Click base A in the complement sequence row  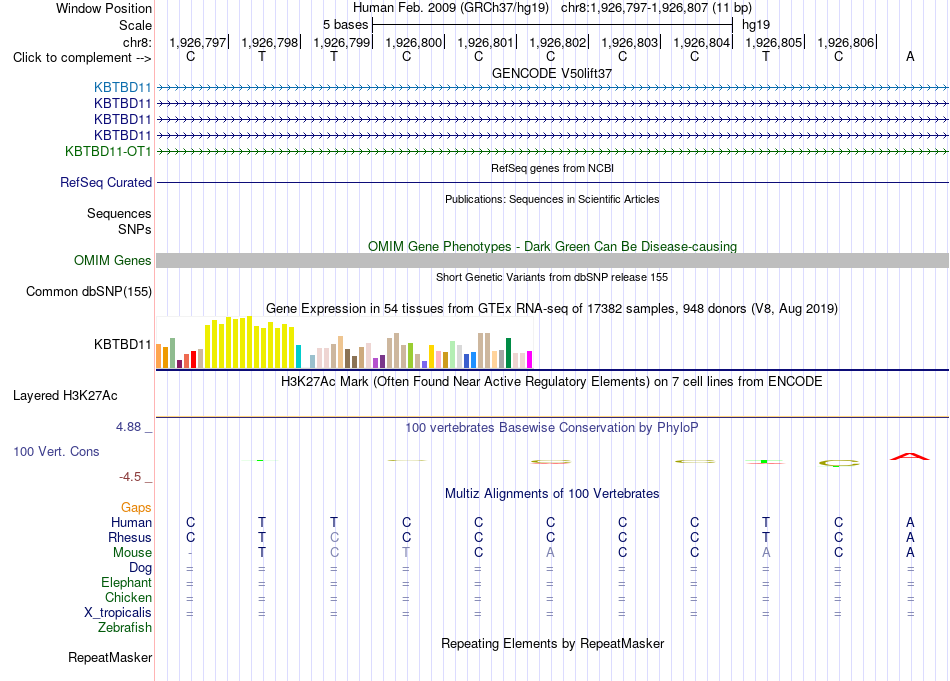910,56
